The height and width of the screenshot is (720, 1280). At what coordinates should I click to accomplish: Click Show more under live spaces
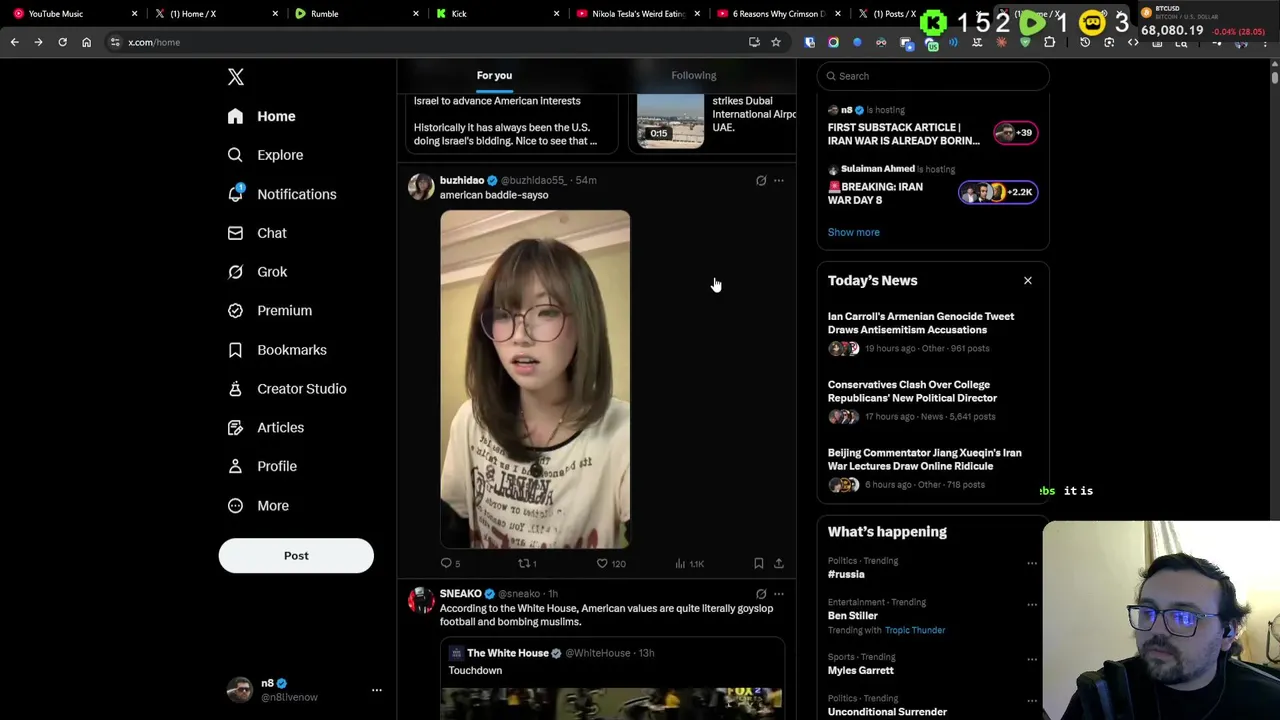[853, 232]
